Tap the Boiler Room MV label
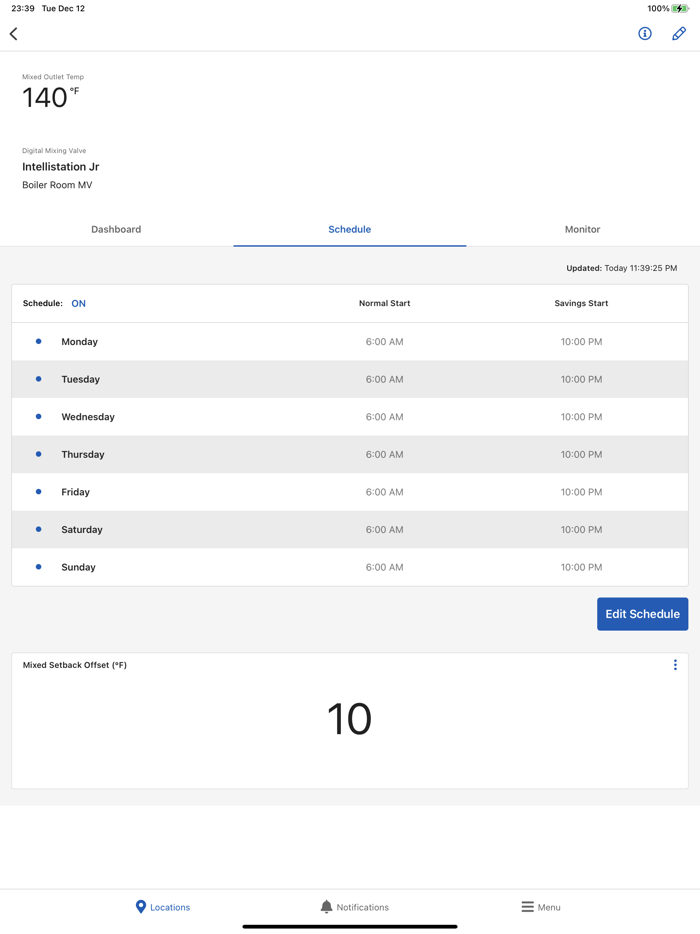Screen dimensions: 700x934 tap(57, 185)
